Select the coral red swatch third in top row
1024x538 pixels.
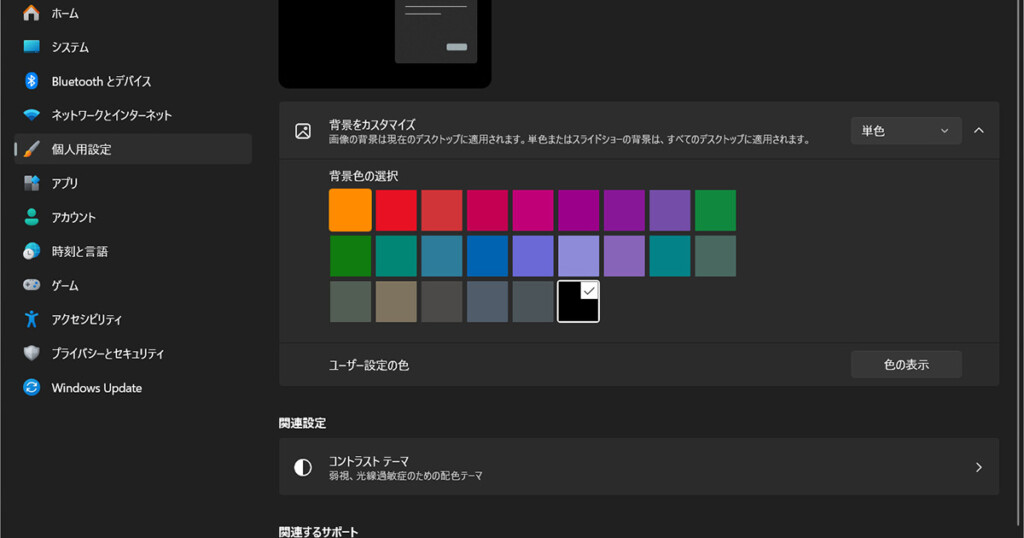441,210
